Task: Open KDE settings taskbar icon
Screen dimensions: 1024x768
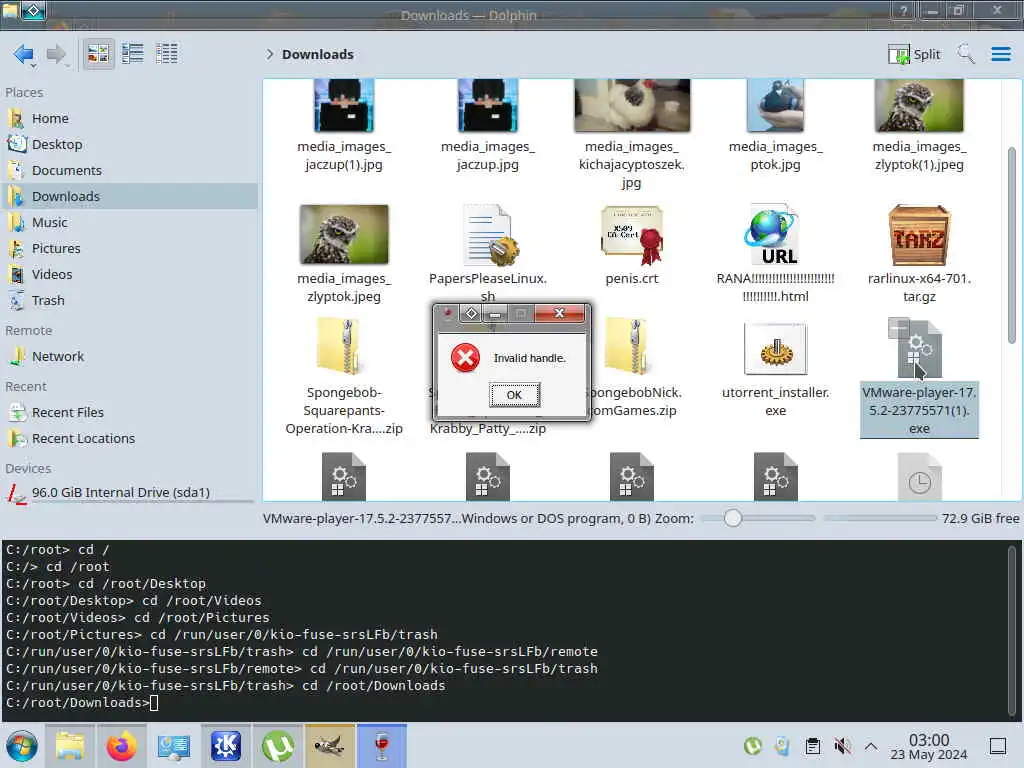Action: click(226, 746)
